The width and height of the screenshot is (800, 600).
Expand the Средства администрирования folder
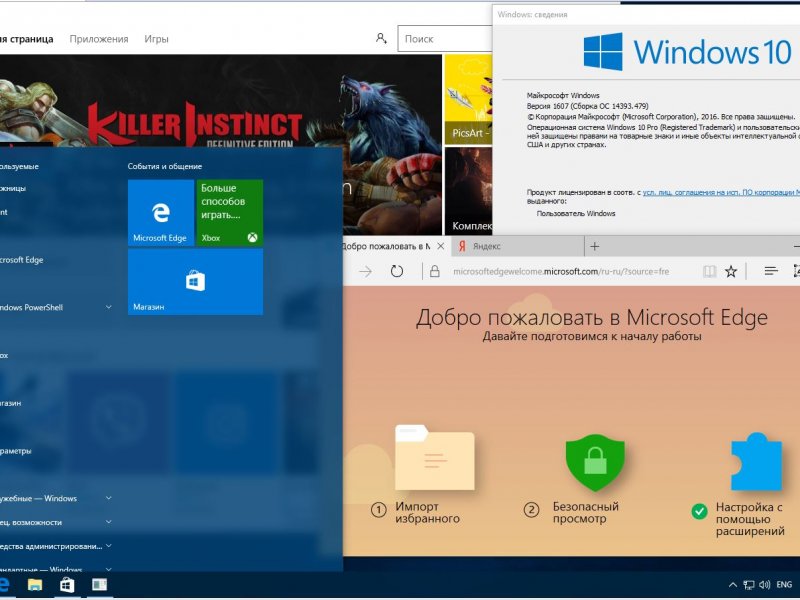point(56,546)
